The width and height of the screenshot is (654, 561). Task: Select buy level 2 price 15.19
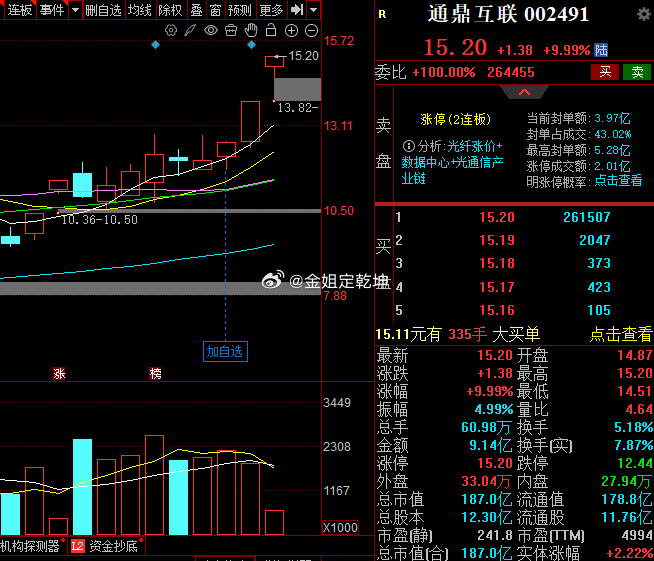point(497,240)
